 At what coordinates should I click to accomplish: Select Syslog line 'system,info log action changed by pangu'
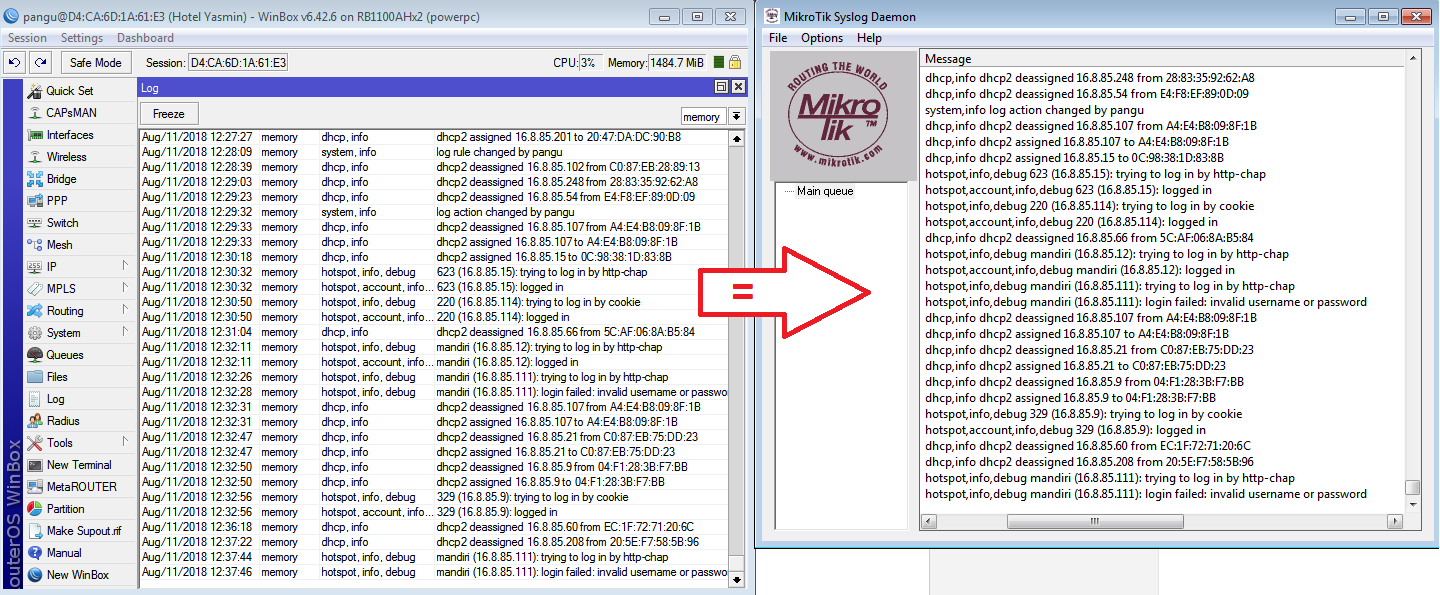(1034, 110)
